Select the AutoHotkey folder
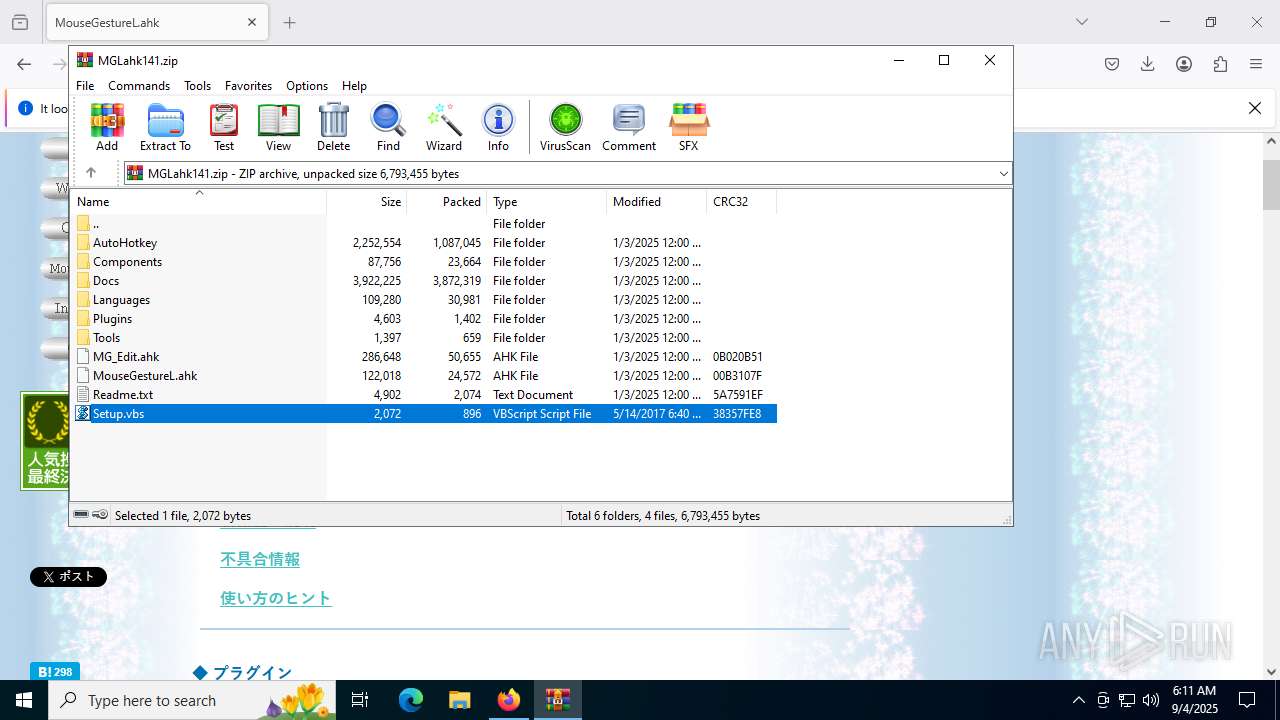 (x=424, y=243)
